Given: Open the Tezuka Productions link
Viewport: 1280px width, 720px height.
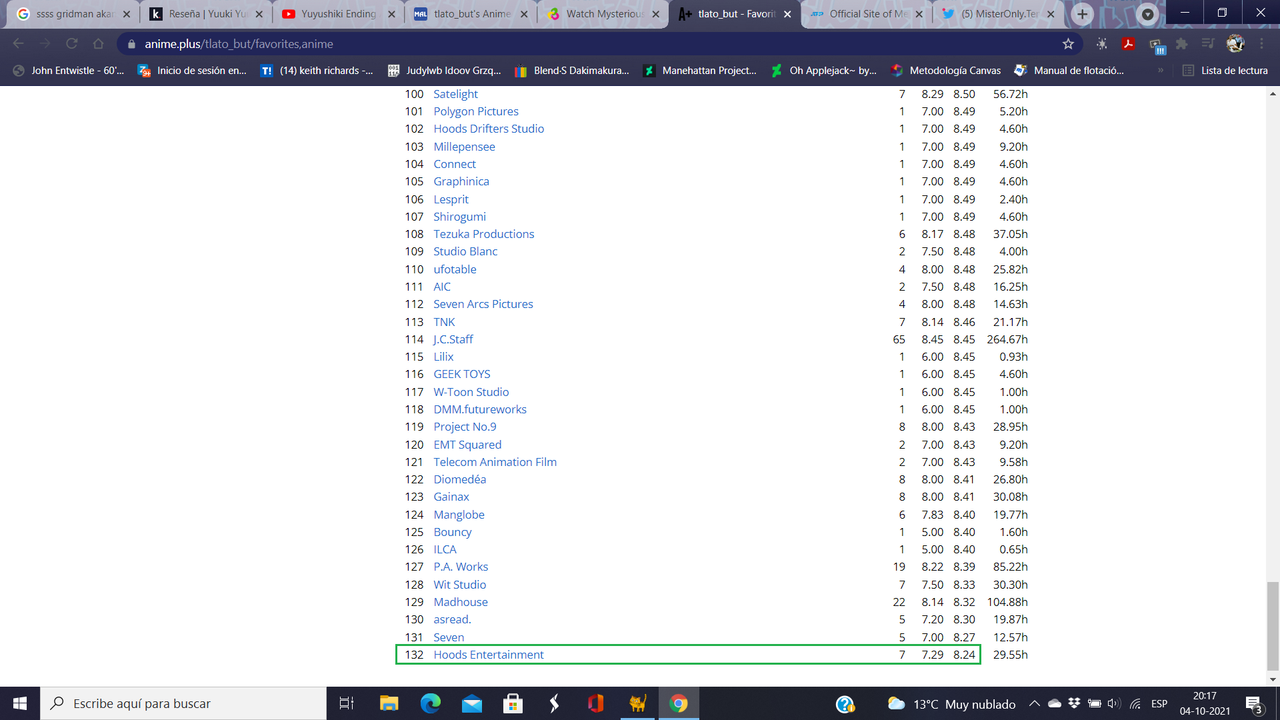Looking at the screenshot, I should point(484,234).
